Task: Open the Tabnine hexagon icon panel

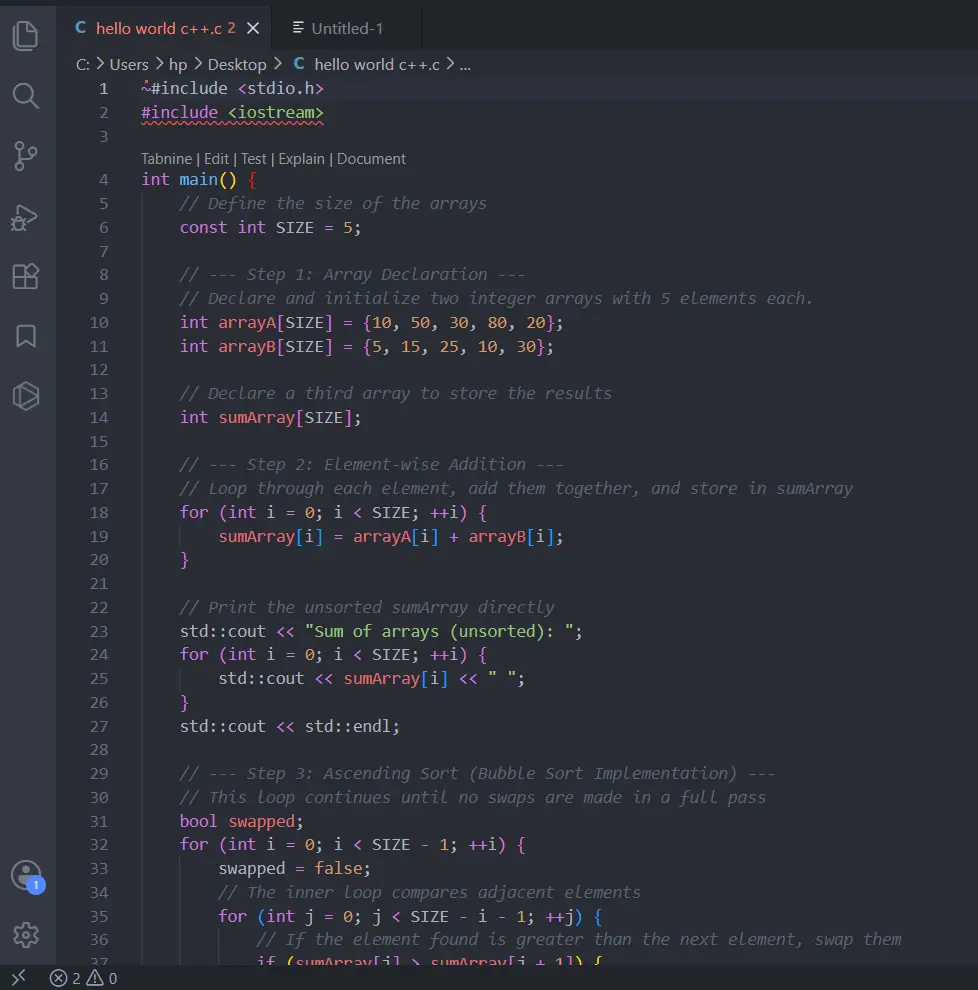Action: tap(25, 396)
